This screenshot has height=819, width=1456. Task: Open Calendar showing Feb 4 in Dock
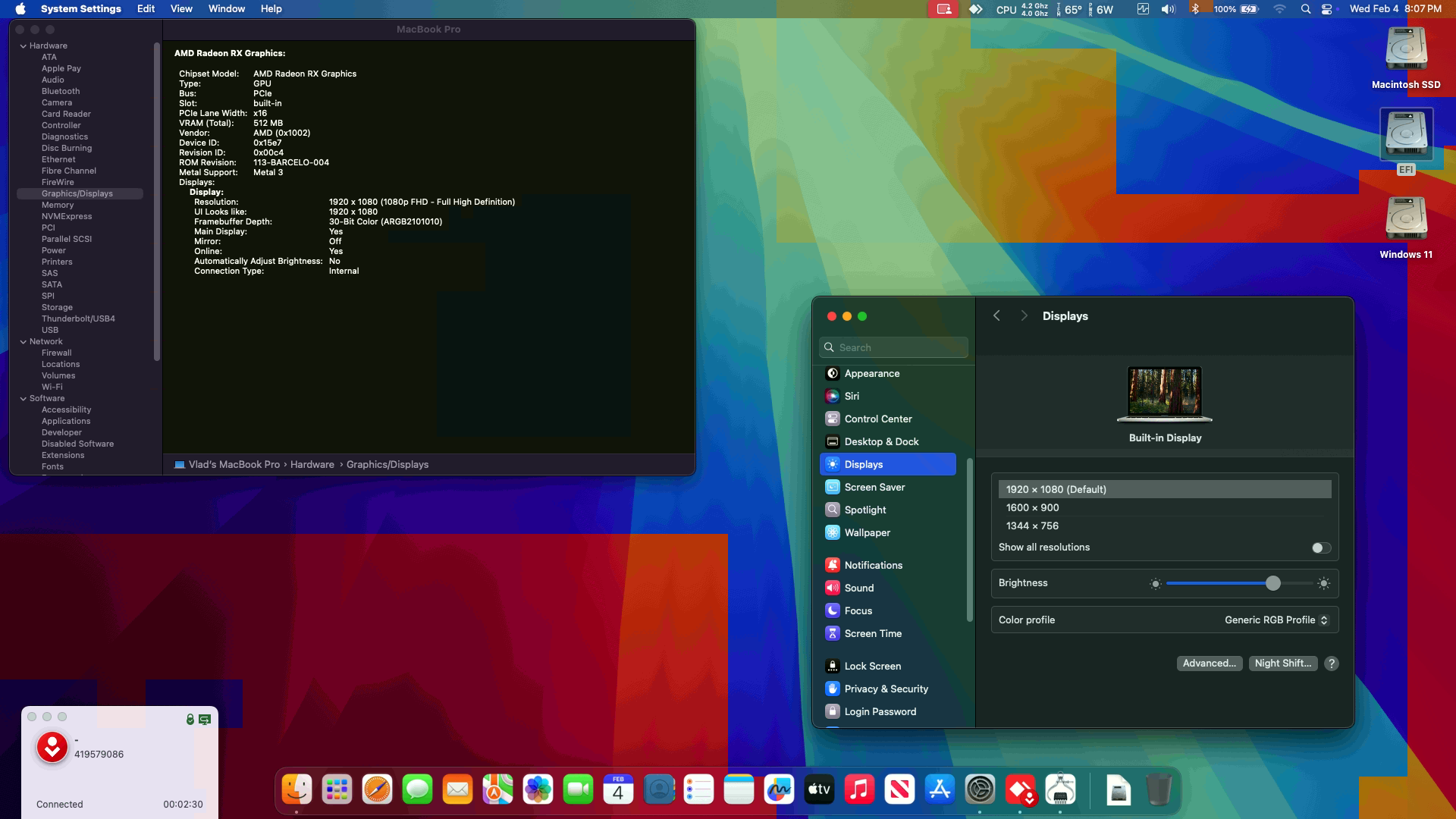tap(618, 789)
